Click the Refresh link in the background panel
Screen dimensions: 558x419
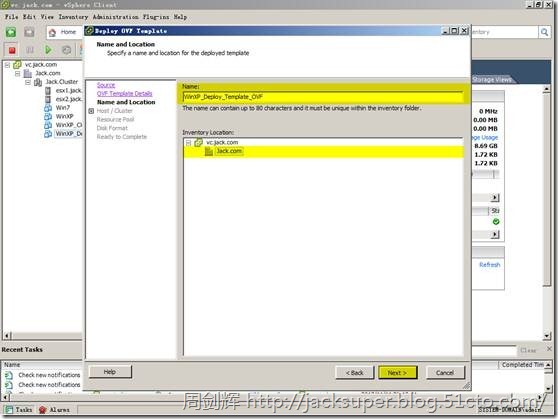490,265
